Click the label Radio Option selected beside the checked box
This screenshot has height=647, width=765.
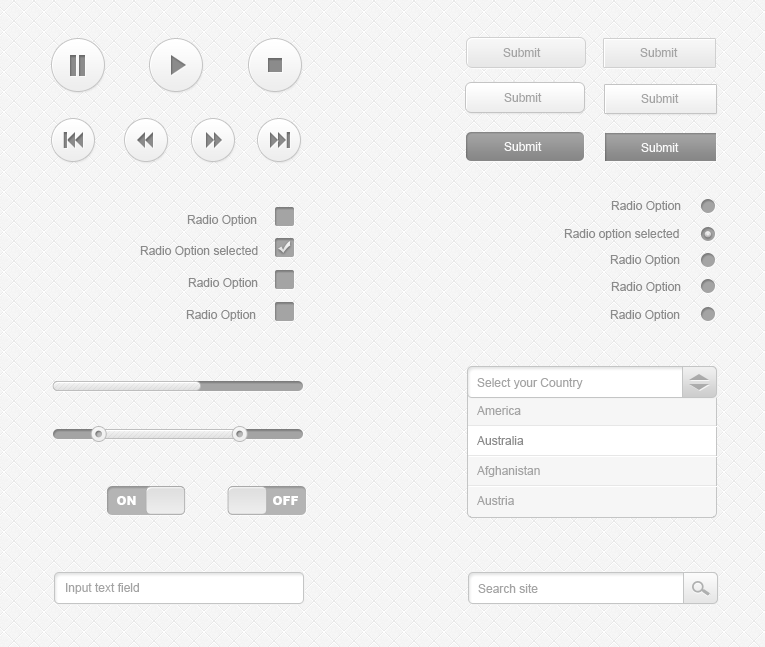point(199,250)
